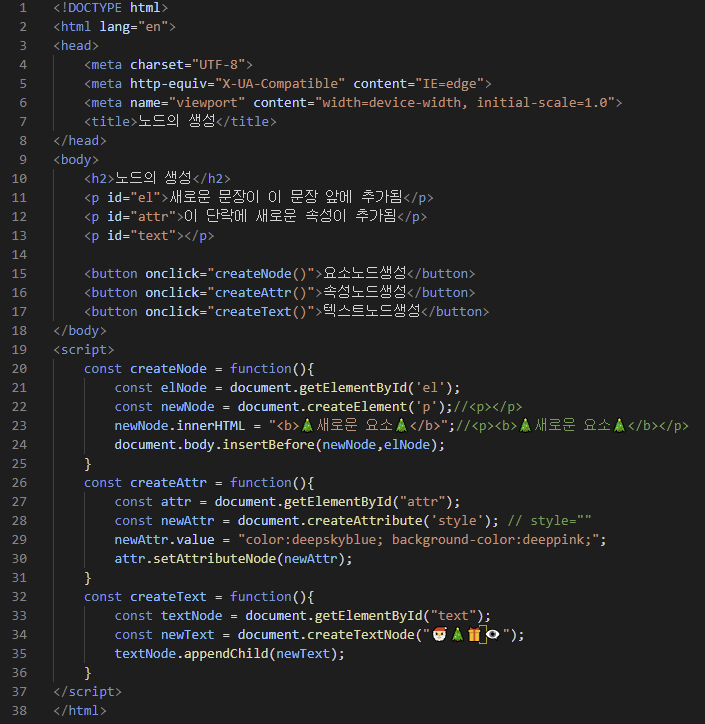Click the button label 텍스트노드생성
This screenshot has width=705, height=724.
click(372, 311)
